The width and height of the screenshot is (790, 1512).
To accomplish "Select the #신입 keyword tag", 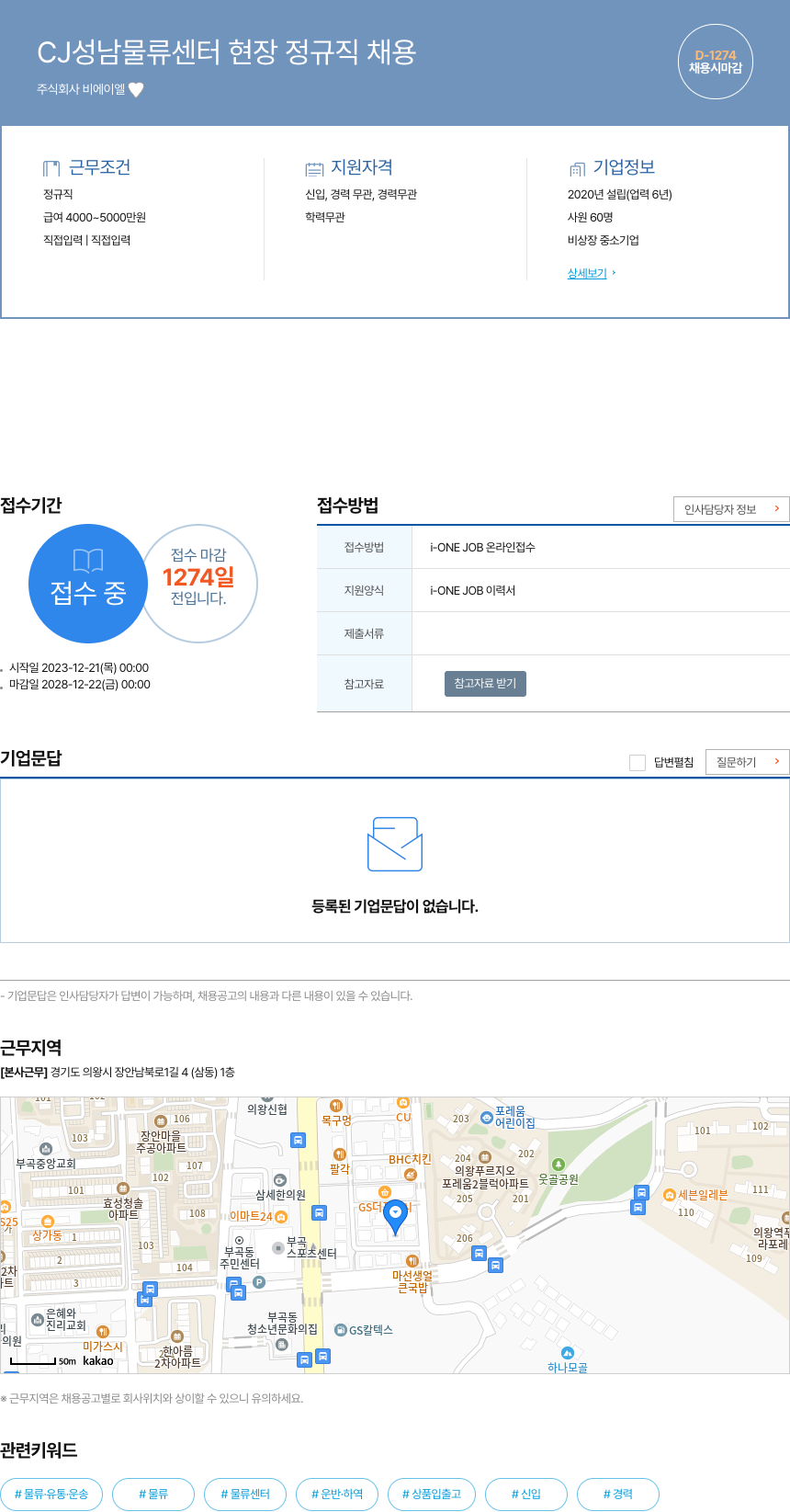I will coord(526,1494).
